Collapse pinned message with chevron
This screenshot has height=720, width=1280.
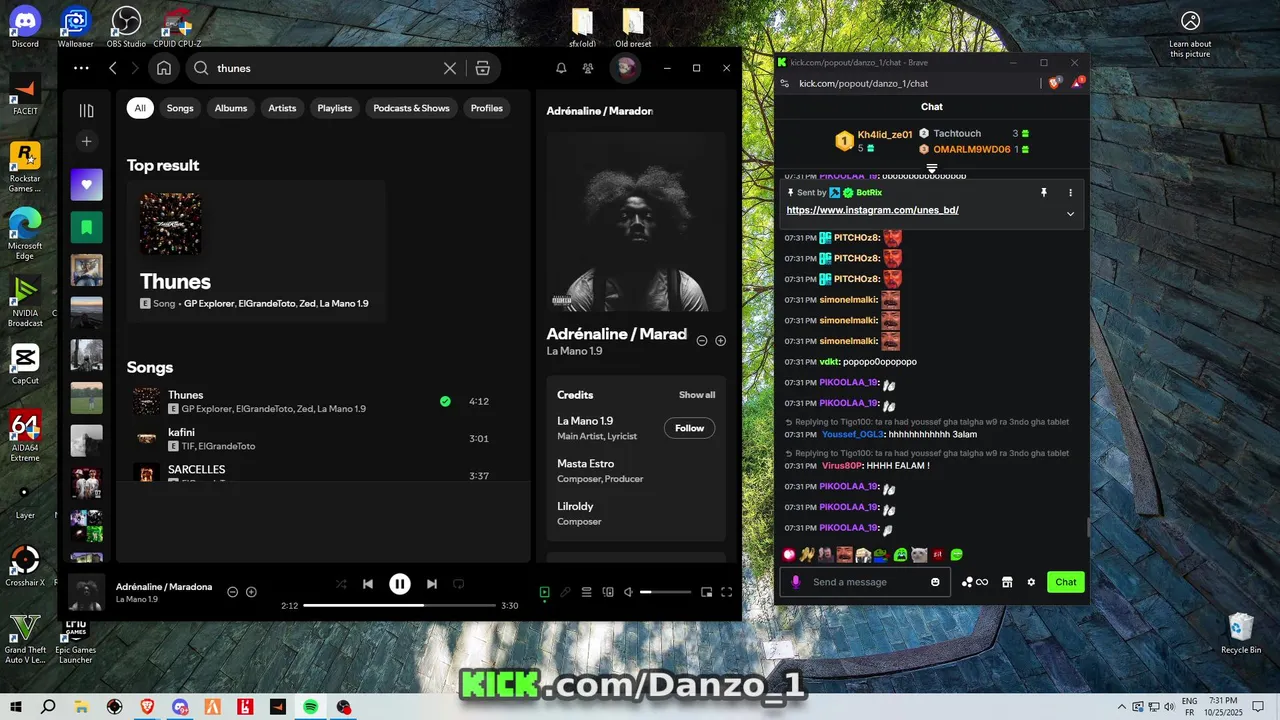coord(1070,213)
